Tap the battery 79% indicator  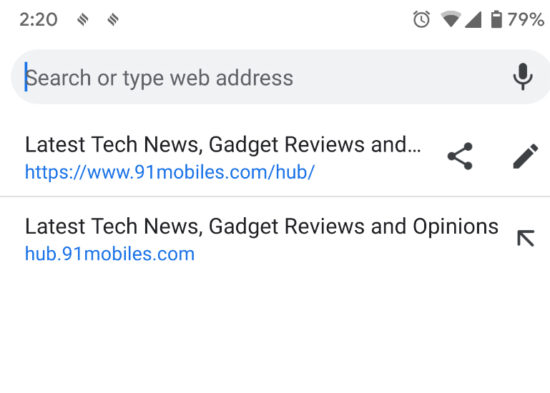coord(496,19)
